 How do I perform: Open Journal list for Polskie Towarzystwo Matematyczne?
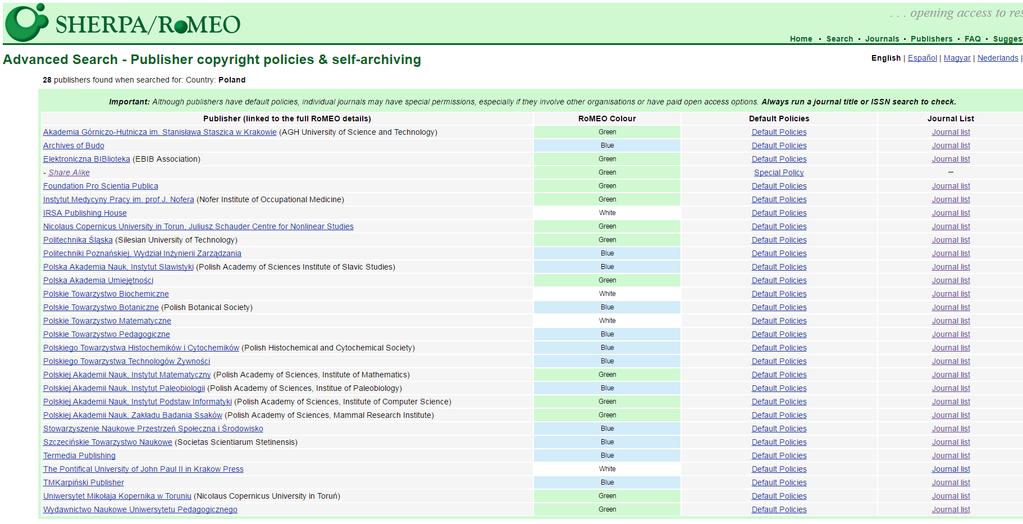(951, 321)
